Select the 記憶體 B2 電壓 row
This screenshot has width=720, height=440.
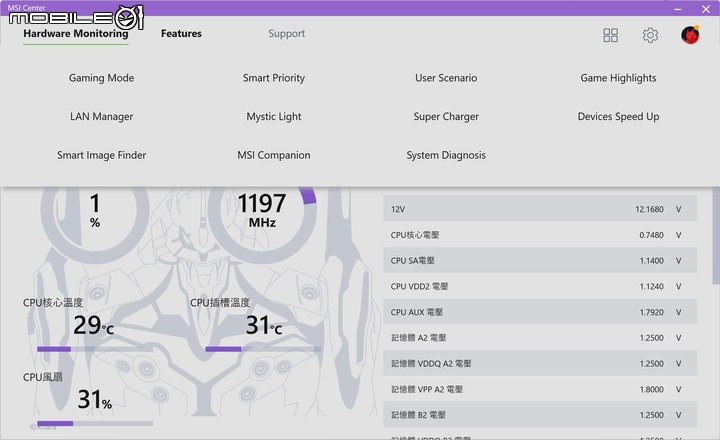coord(540,415)
